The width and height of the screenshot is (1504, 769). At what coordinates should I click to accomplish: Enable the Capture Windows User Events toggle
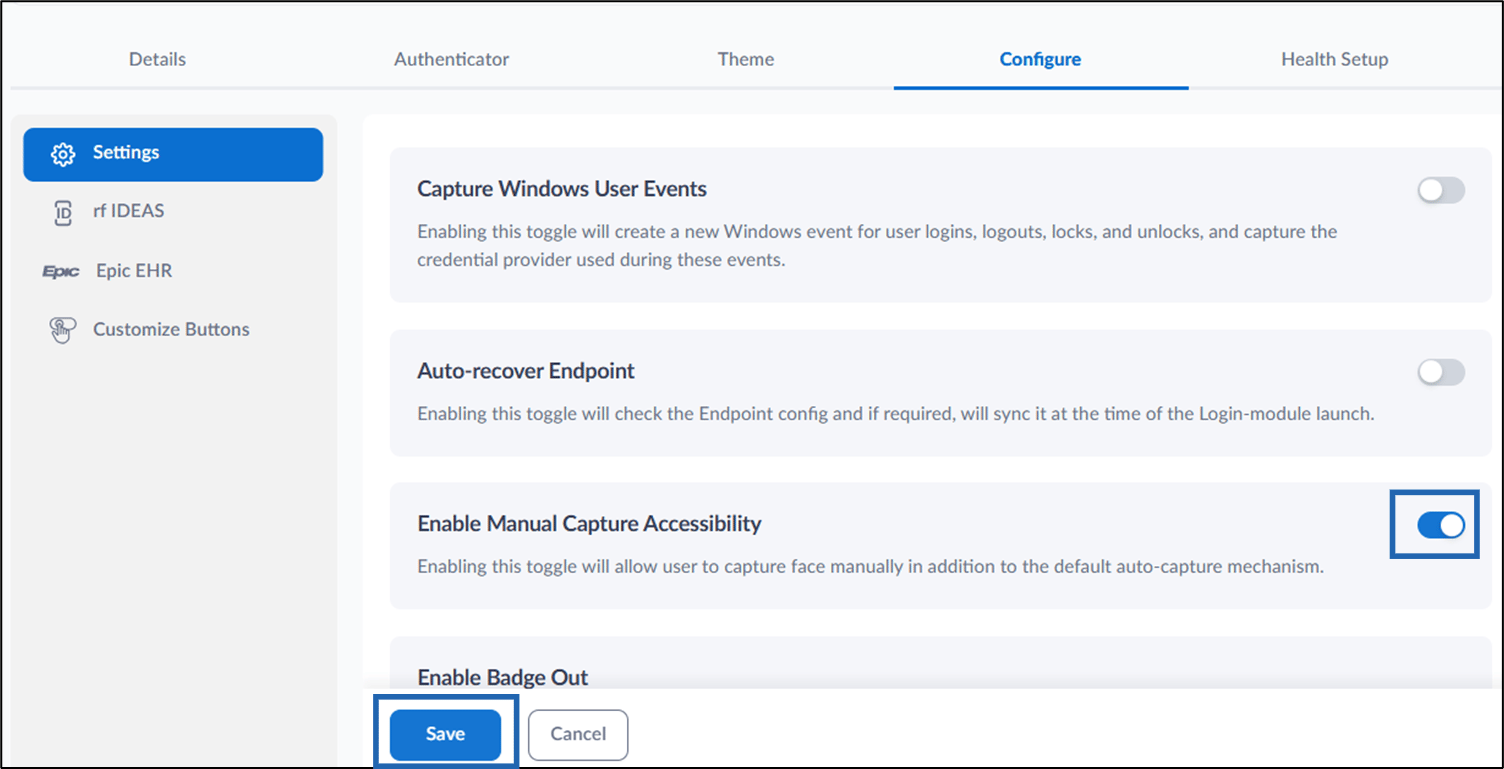(x=1441, y=190)
